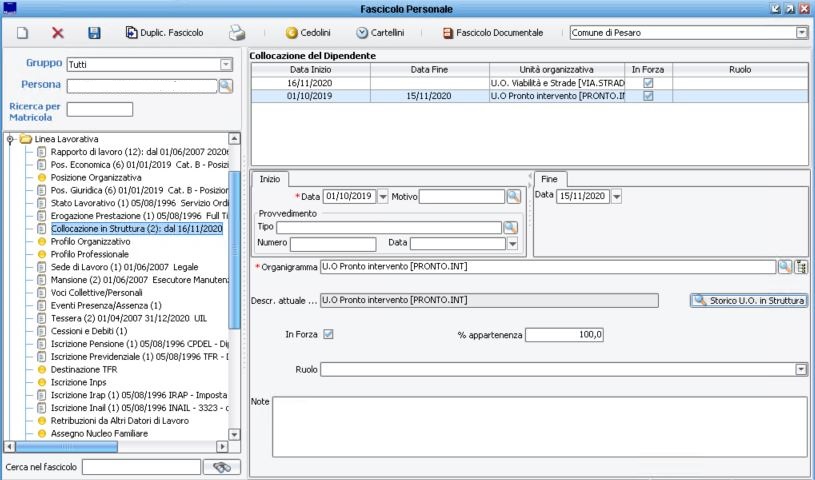The height and width of the screenshot is (480, 815).
Task: Click lookup icon beside Organigramma field
Action: [x=785, y=267]
